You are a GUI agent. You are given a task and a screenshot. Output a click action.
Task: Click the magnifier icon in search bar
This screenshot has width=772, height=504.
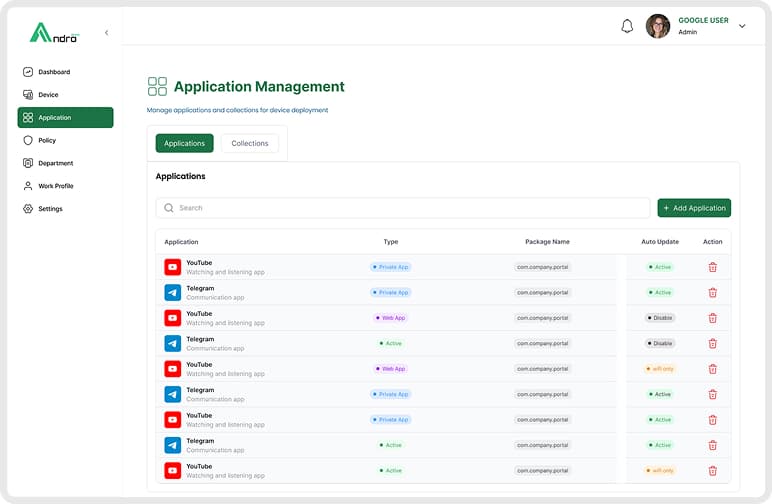pos(169,208)
